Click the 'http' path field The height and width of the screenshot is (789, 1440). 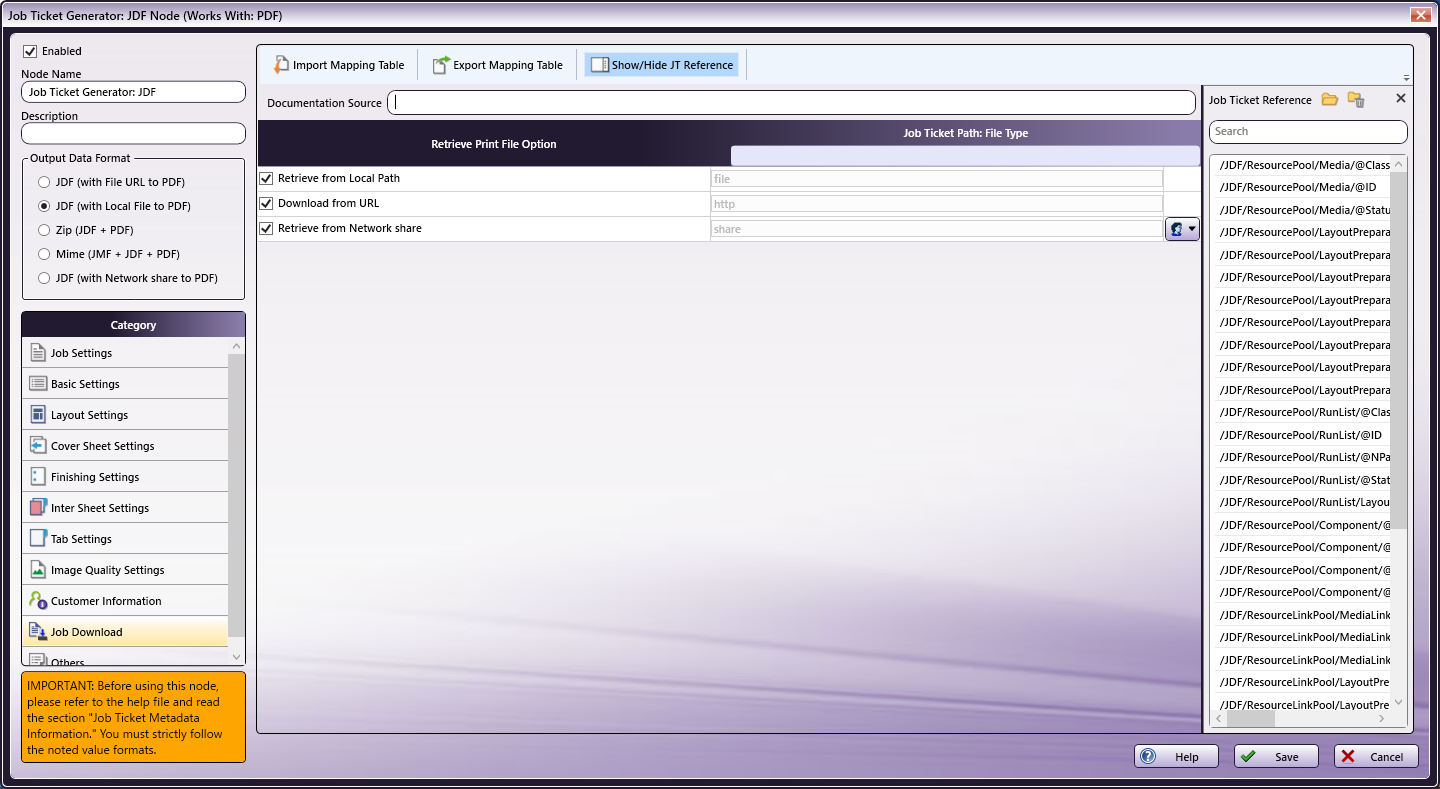(x=936, y=204)
